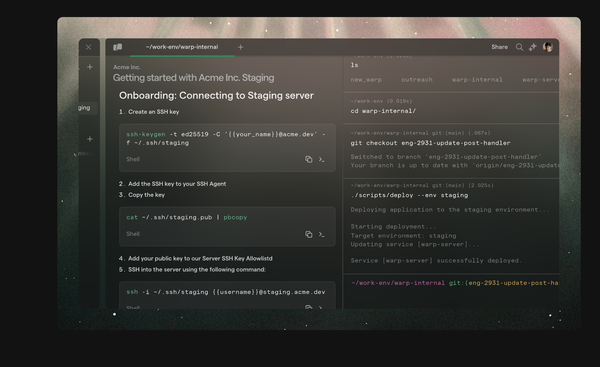Click 'Deploying application to the staging environment' line
Viewport: 600px width, 367px height.
click(x=450, y=210)
